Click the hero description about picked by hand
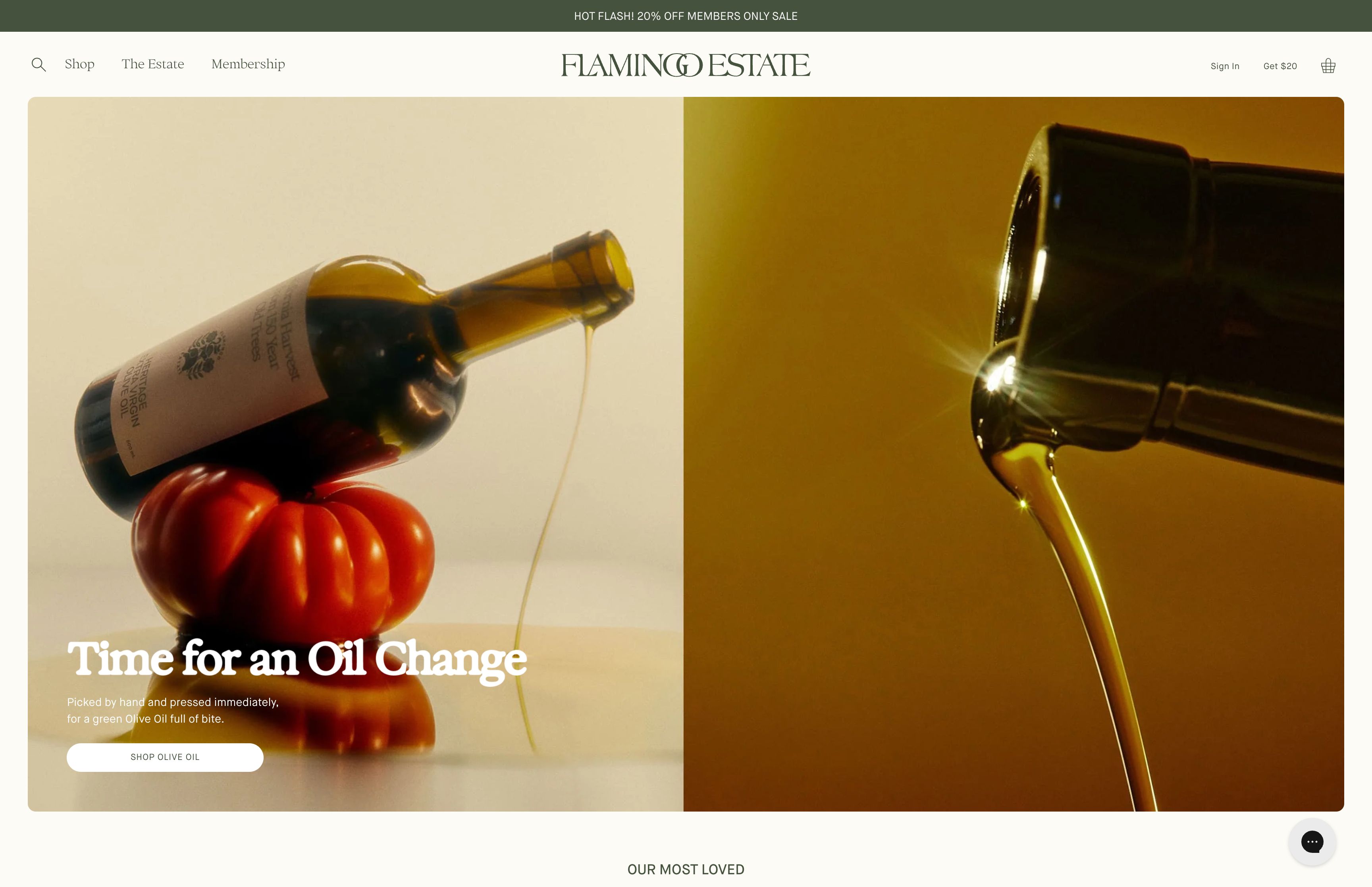Image resolution: width=1372 pixels, height=887 pixels. pos(173,710)
